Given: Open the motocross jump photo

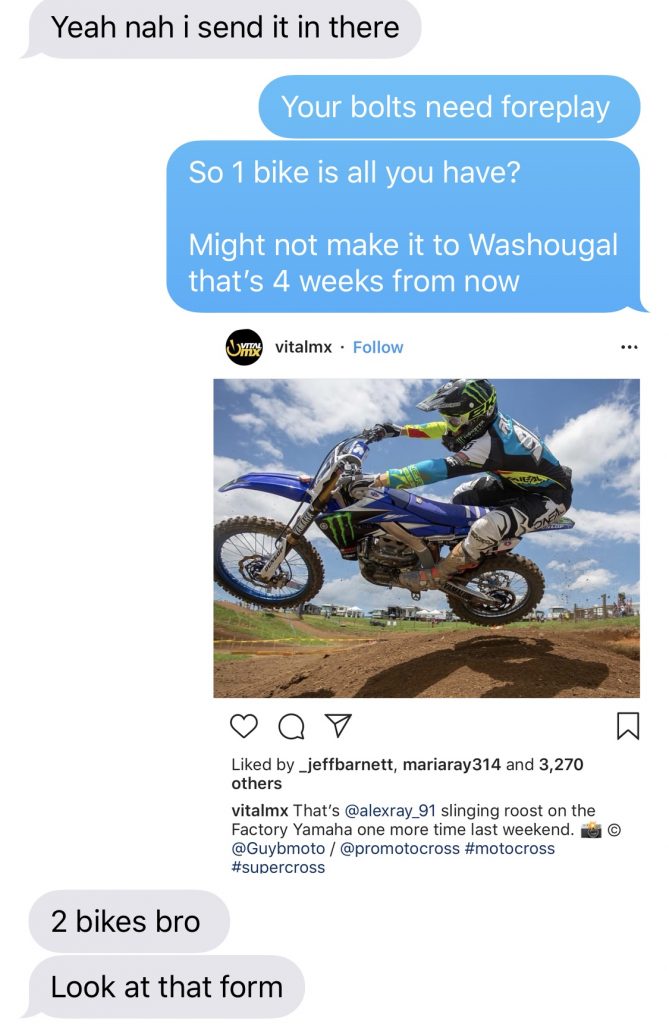Looking at the screenshot, I should coord(427,538).
